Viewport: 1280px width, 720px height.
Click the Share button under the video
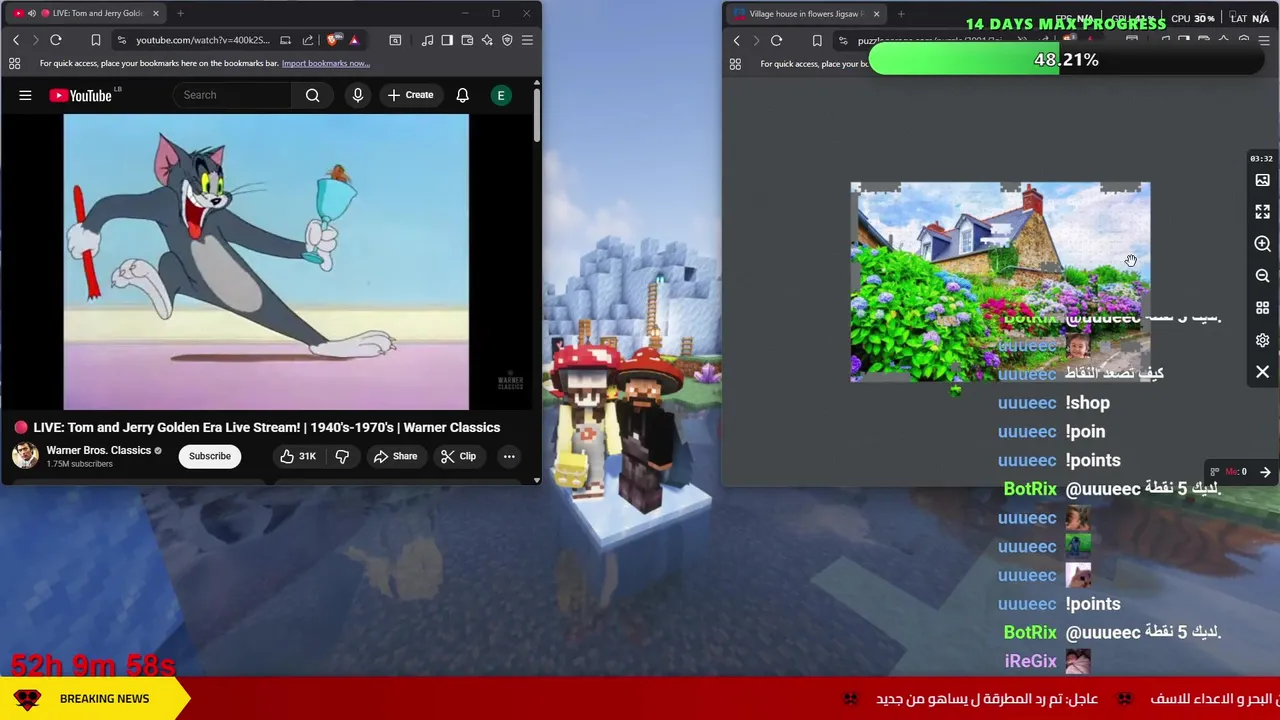tap(395, 456)
